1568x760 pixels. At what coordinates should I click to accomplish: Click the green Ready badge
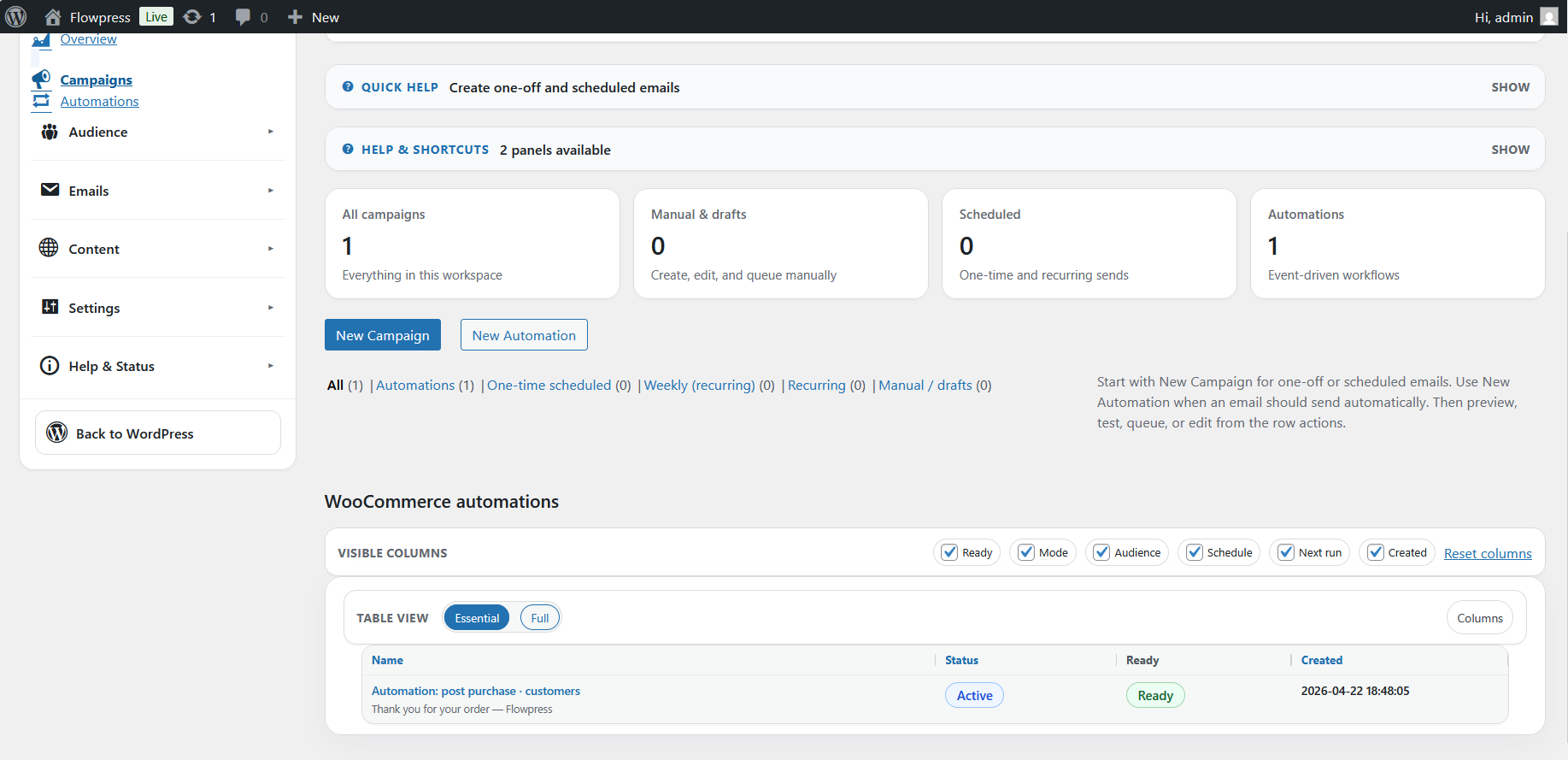1155,695
